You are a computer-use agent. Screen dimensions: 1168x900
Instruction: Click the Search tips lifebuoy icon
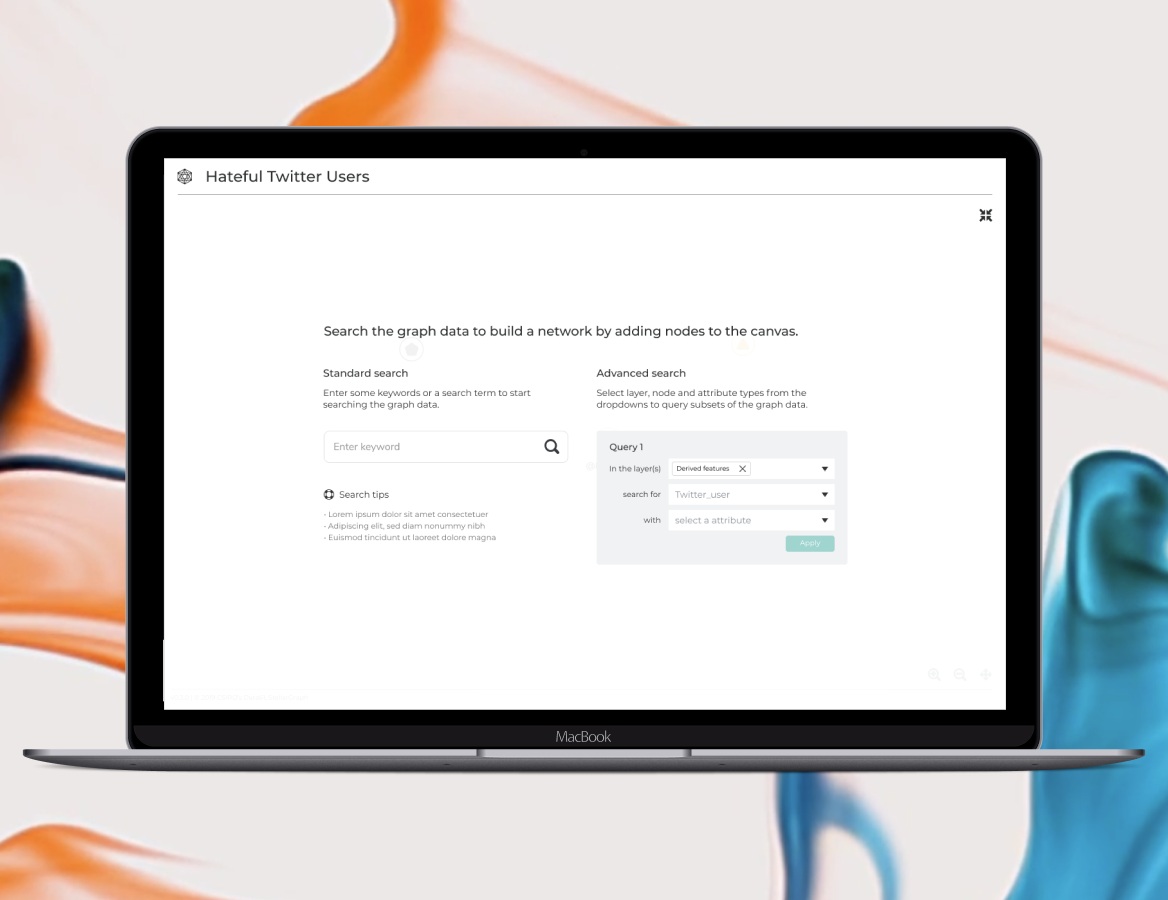(328, 495)
